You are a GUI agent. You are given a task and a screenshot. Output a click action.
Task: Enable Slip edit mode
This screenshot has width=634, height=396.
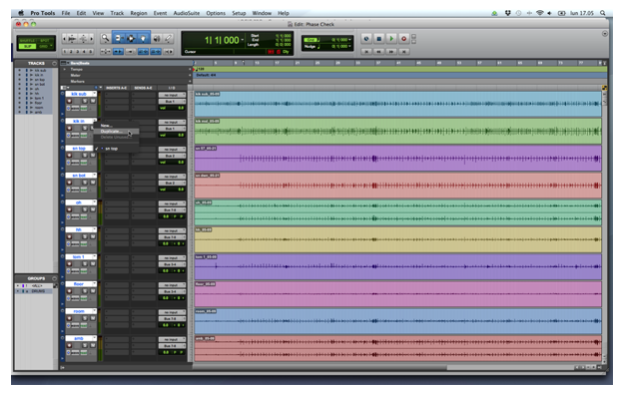tap(27, 47)
